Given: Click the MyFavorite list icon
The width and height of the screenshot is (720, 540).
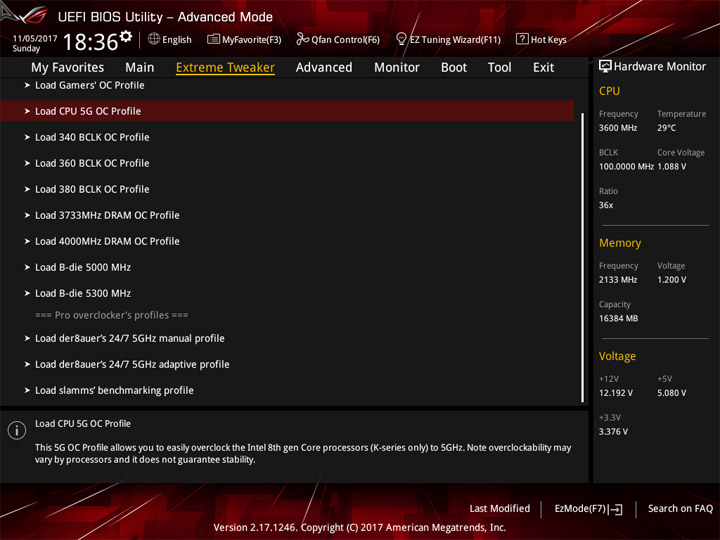Looking at the screenshot, I should tap(213, 39).
